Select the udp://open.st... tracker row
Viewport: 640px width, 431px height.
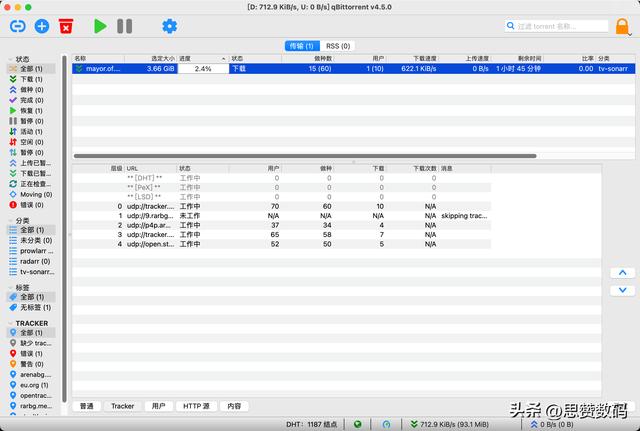(x=281, y=244)
